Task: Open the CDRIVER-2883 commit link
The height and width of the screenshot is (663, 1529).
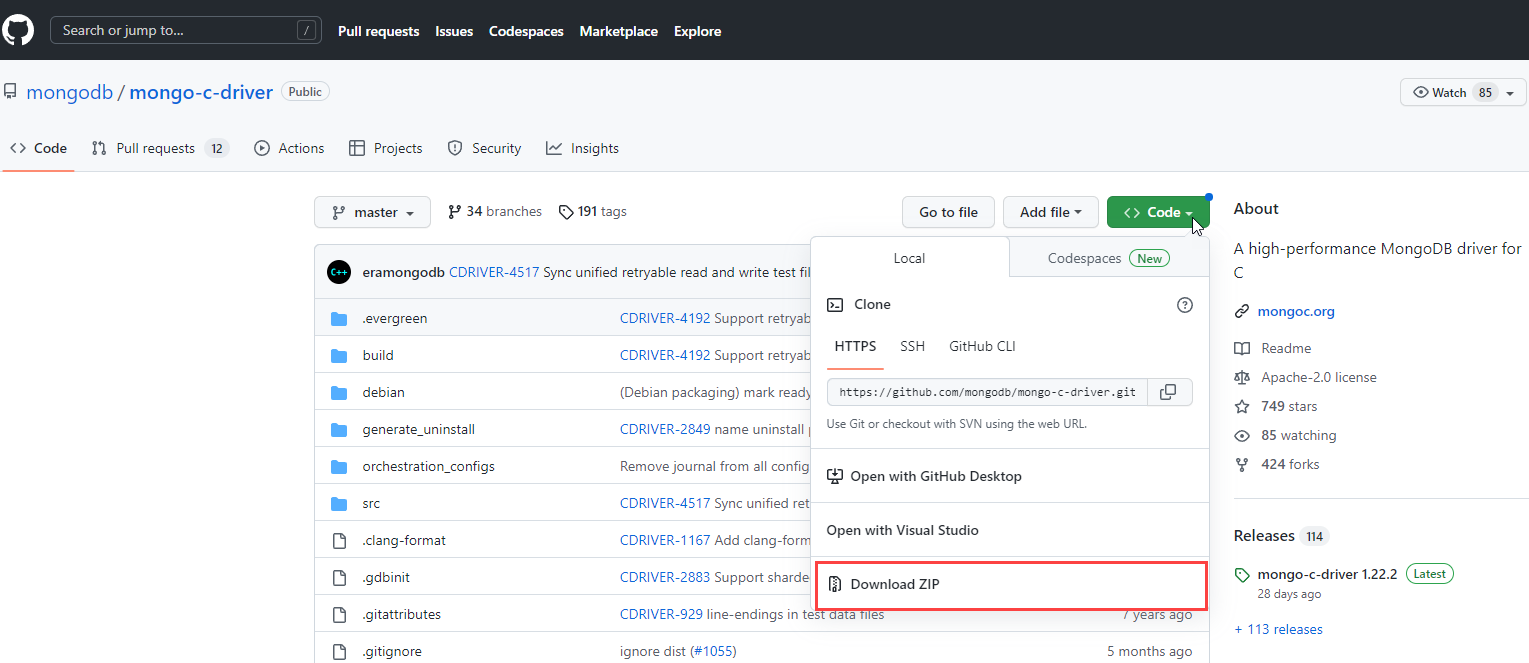Action: click(665, 577)
